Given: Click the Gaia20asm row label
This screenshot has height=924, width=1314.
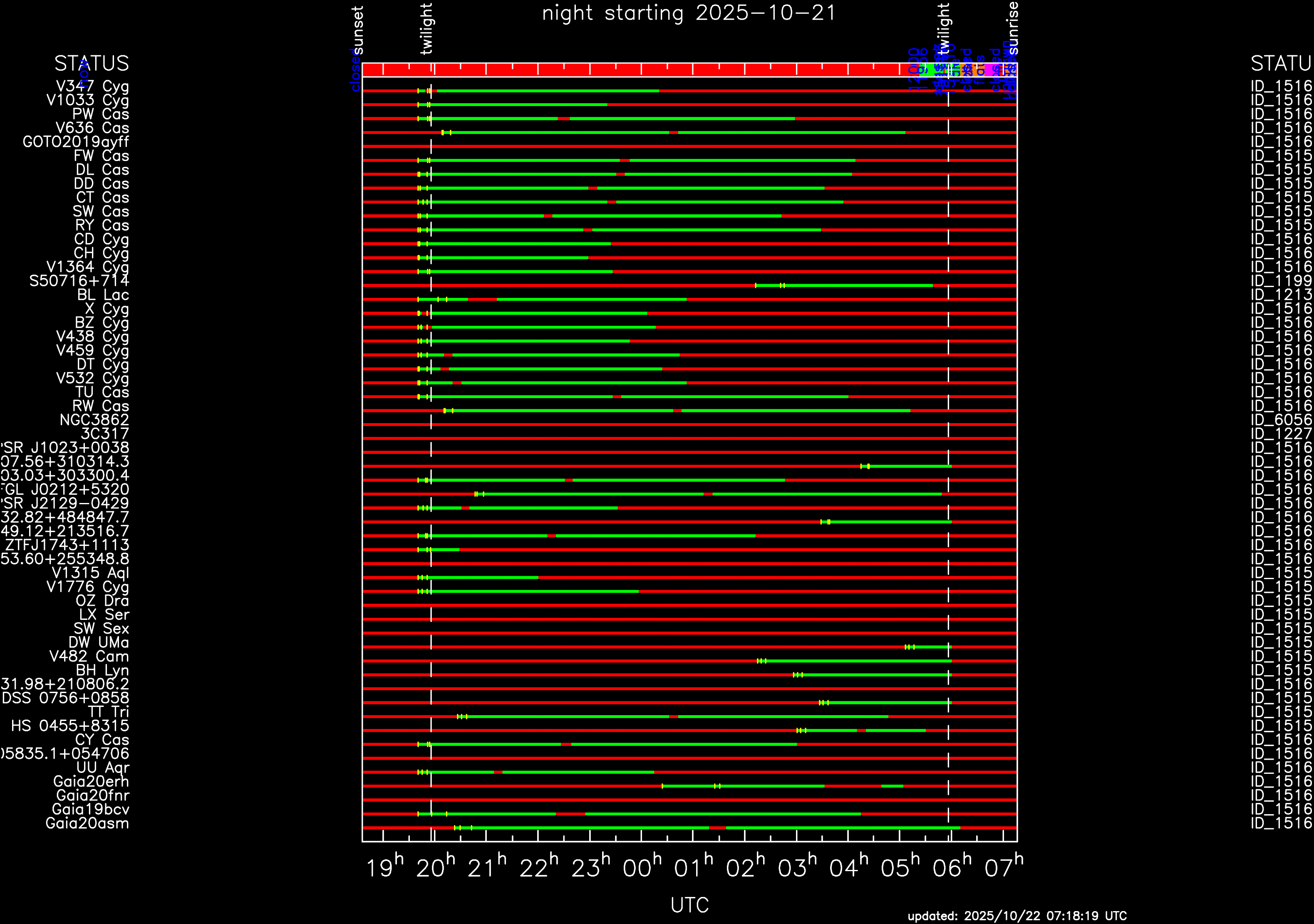Looking at the screenshot, I should pos(87,823).
